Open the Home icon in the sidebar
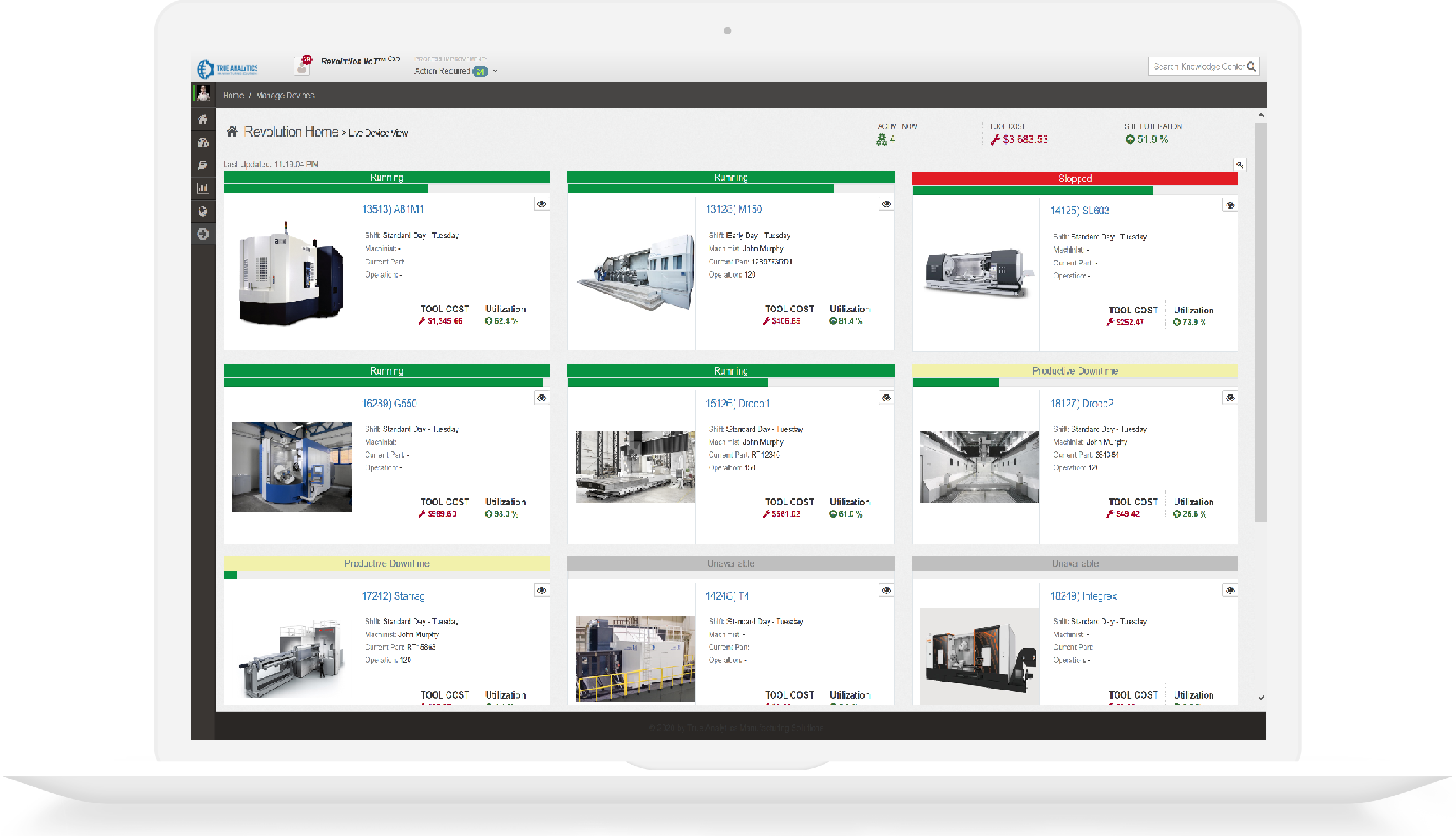Image resolution: width=1456 pixels, height=836 pixels. tap(204, 119)
